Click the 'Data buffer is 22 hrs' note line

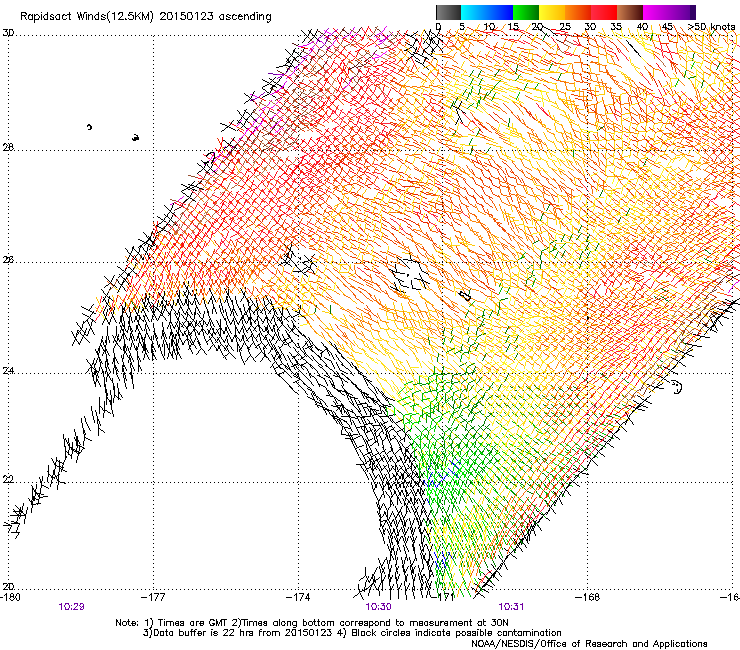click(x=352, y=633)
